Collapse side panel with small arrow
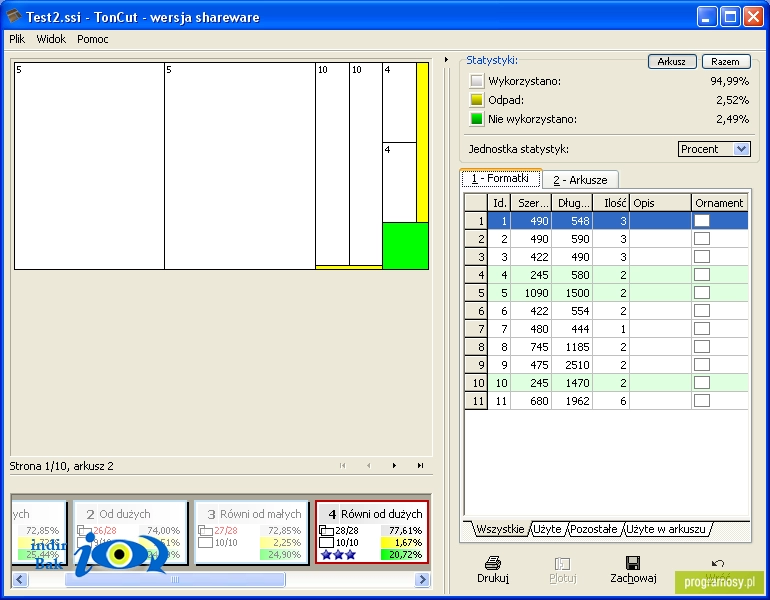The width and height of the screenshot is (770, 600). [x=446, y=59]
